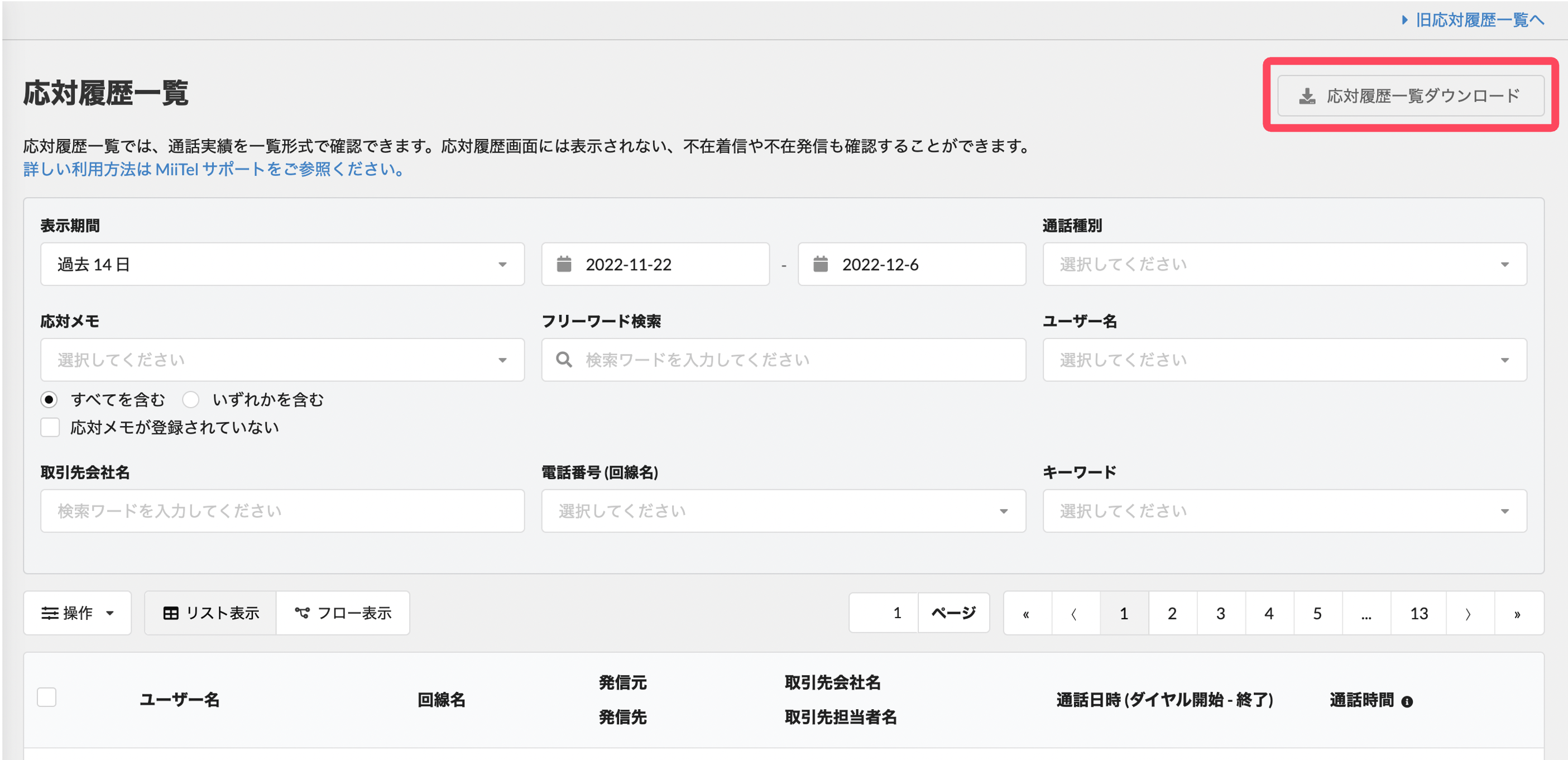Open the ユーザー名 filter dropdown
The image size is (1568, 760).
[x=1284, y=360]
